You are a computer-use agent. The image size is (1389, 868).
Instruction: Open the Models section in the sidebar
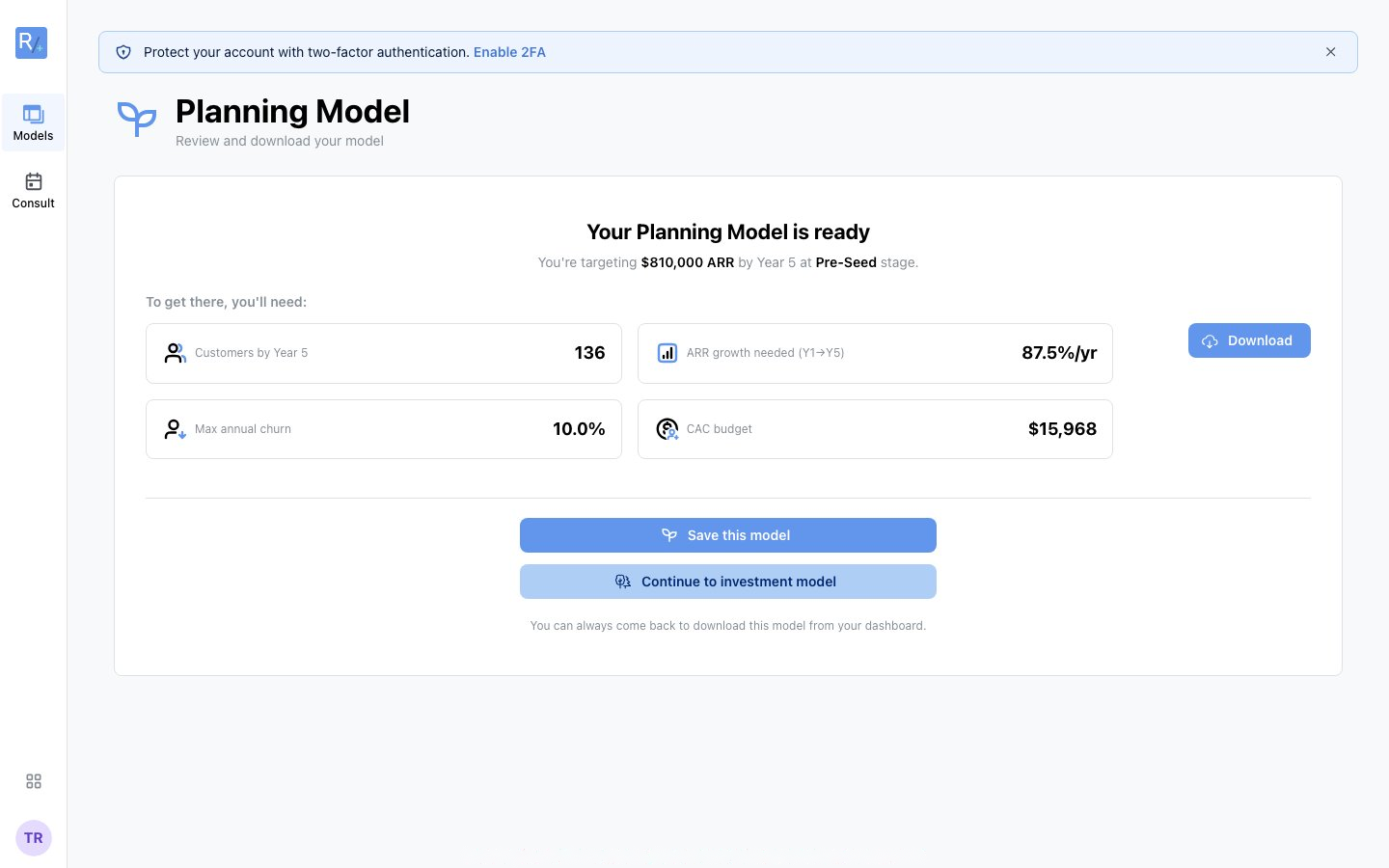point(34,122)
